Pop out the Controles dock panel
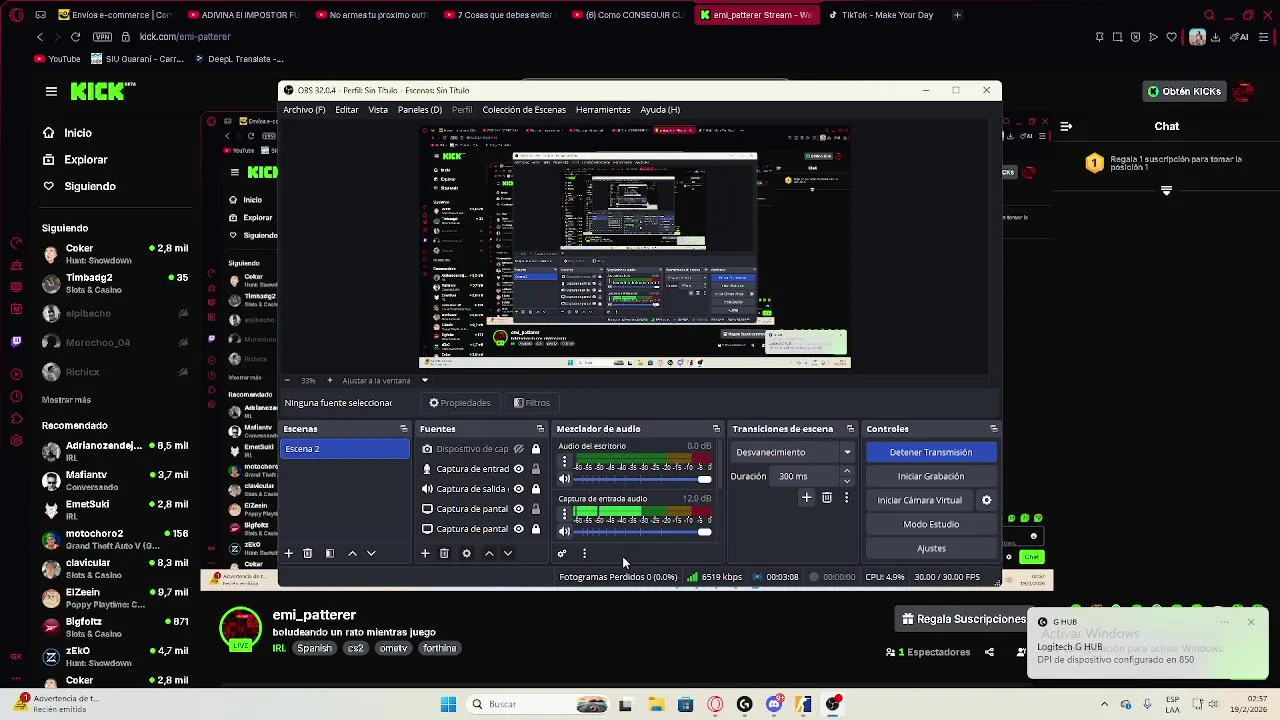Screen dimensions: 1280x720 [x=993, y=429]
